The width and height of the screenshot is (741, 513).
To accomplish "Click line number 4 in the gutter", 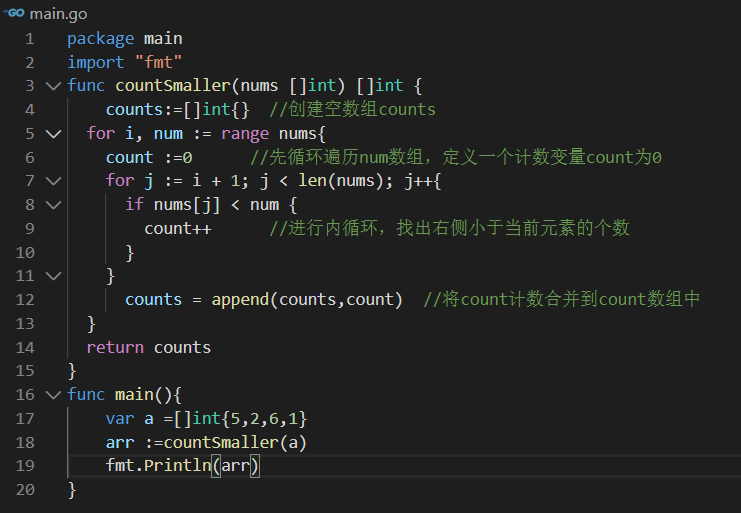I will (30, 110).
